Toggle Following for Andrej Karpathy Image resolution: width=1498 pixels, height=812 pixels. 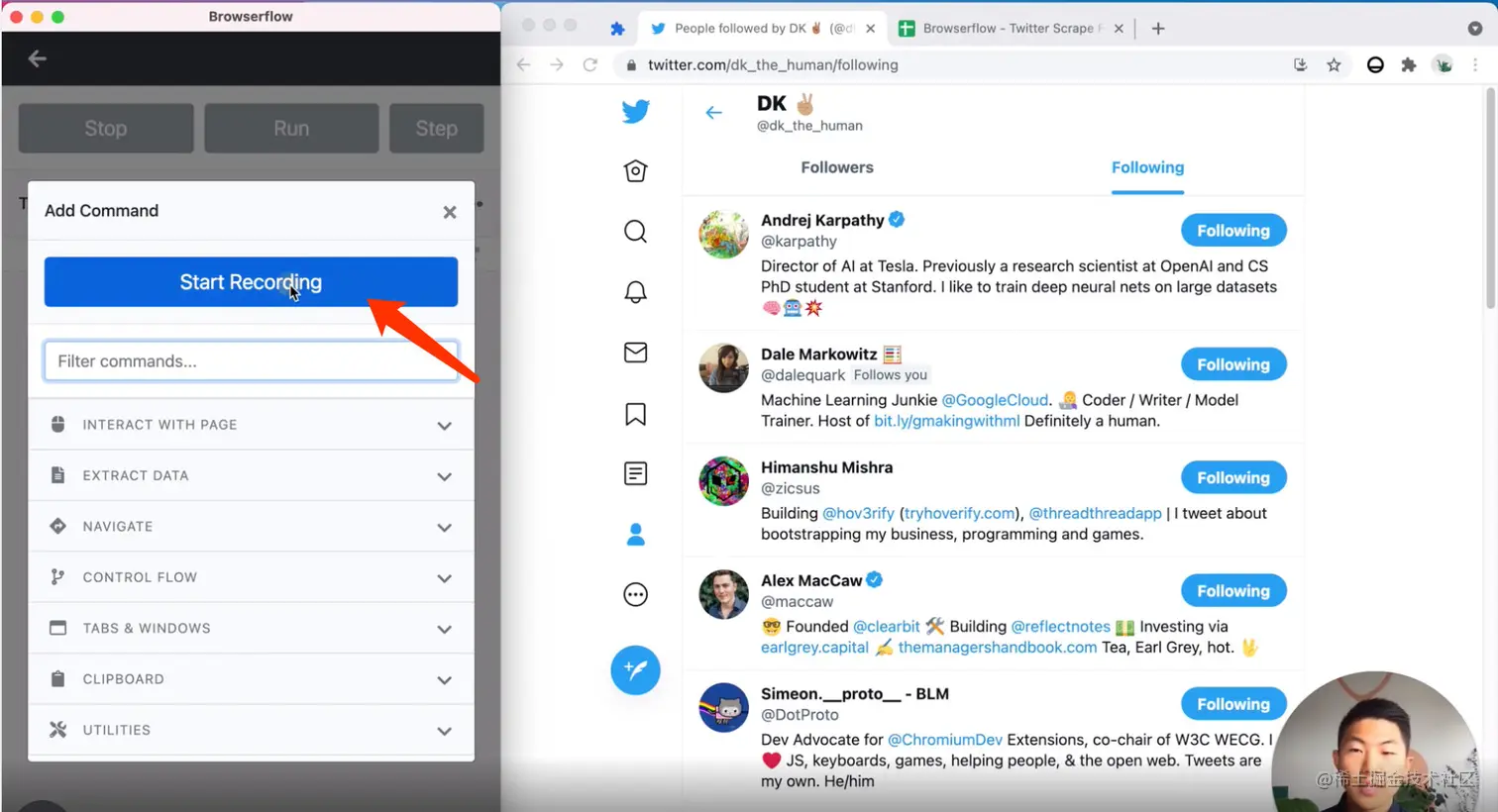1233,231
